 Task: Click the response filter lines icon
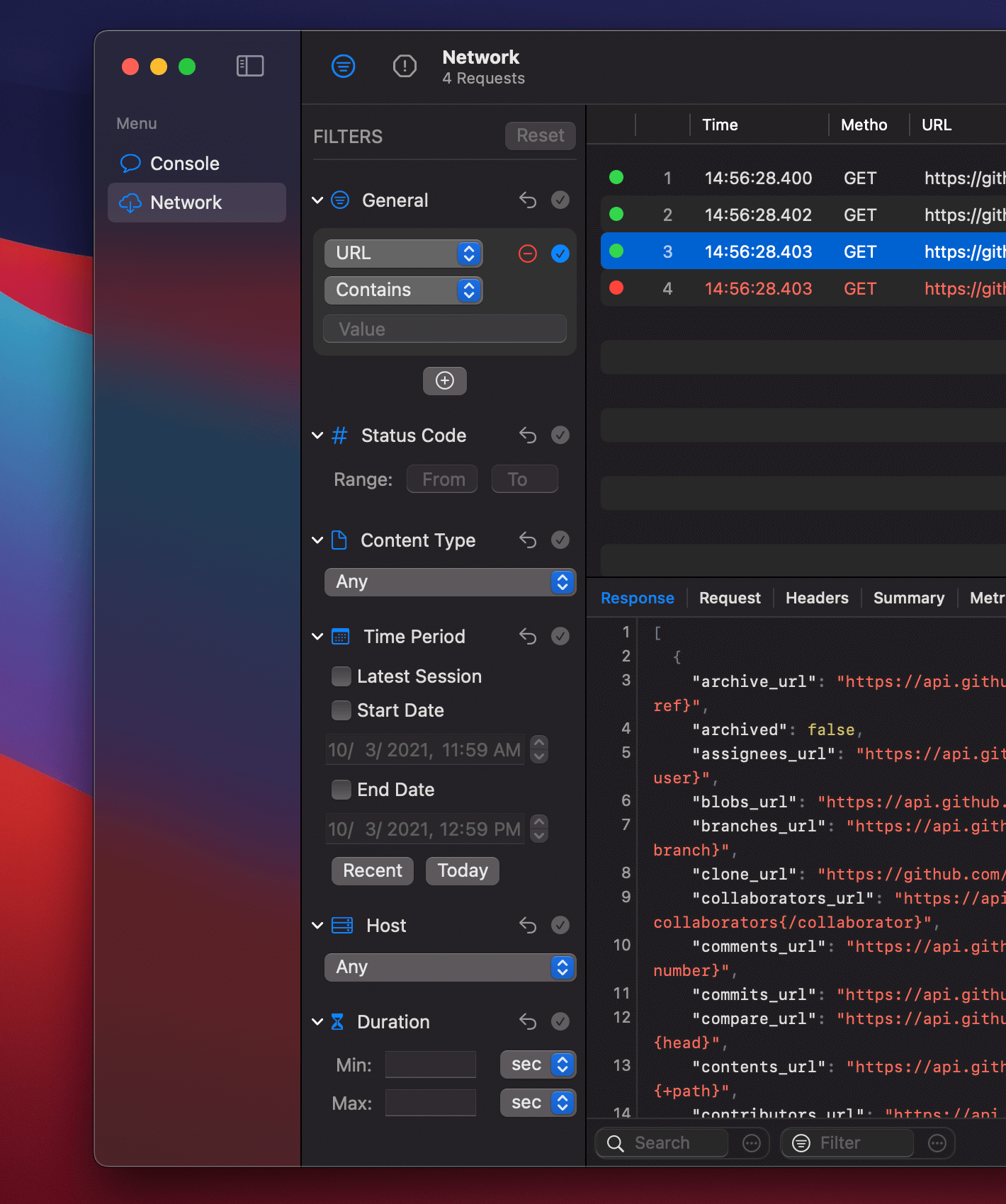tap(801, 1143)
